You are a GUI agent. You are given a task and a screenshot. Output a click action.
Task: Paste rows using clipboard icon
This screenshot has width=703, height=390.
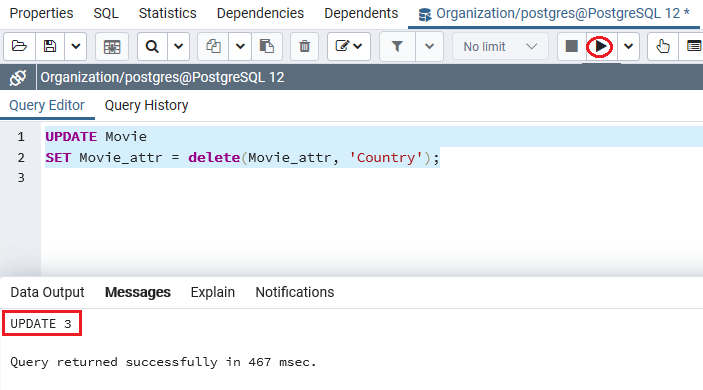click(x=267, y=46)
